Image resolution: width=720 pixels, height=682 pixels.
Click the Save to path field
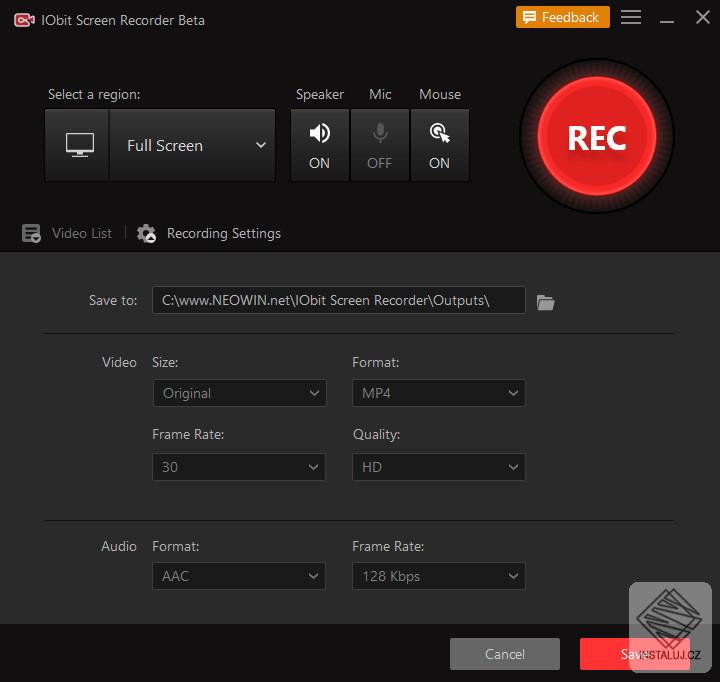338,300
